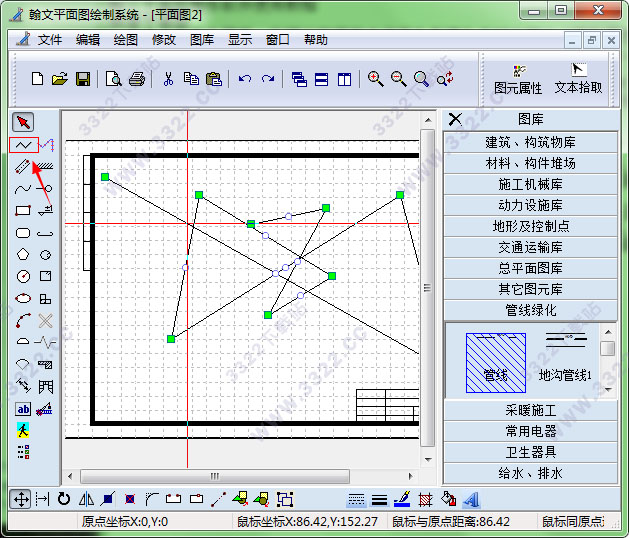The image size is (629, 538).
Task: Click the 文本拾取 button
Action: coord(578,80)
